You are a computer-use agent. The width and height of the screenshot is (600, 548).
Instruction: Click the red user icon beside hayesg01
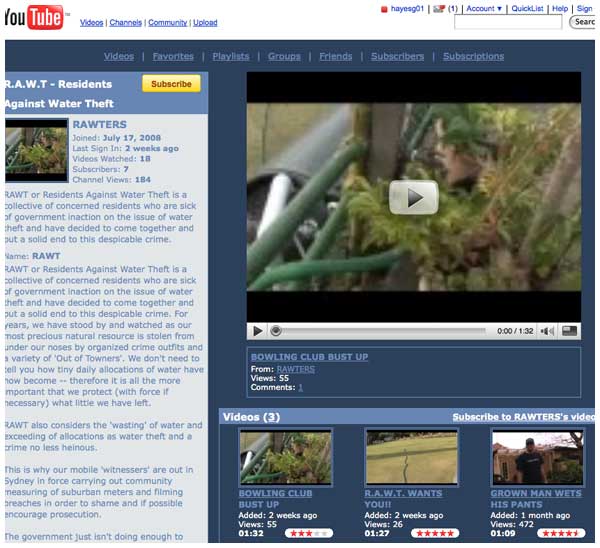(x=384, y=9)
